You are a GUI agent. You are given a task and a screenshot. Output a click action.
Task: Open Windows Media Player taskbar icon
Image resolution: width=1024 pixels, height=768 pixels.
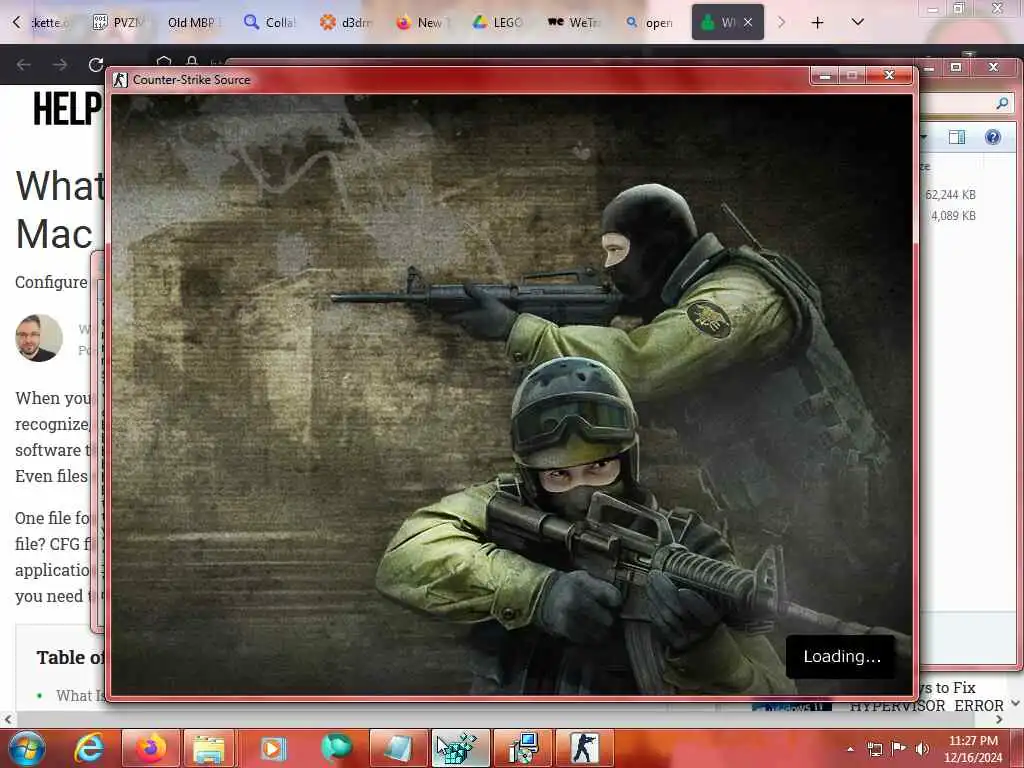point(273,748)
